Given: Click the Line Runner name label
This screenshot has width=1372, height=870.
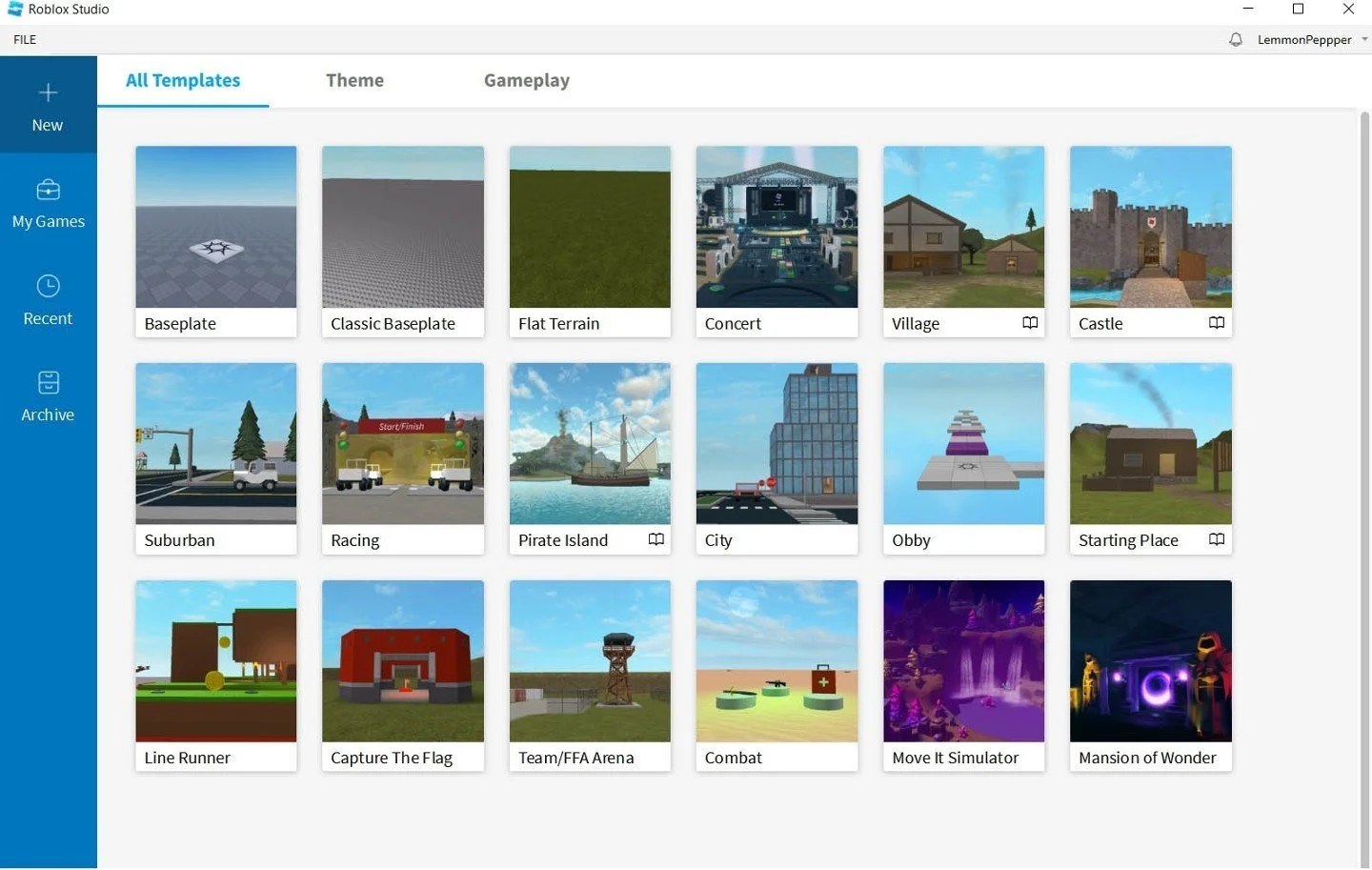Looking at the screenshot, I should tap(187, 758).
